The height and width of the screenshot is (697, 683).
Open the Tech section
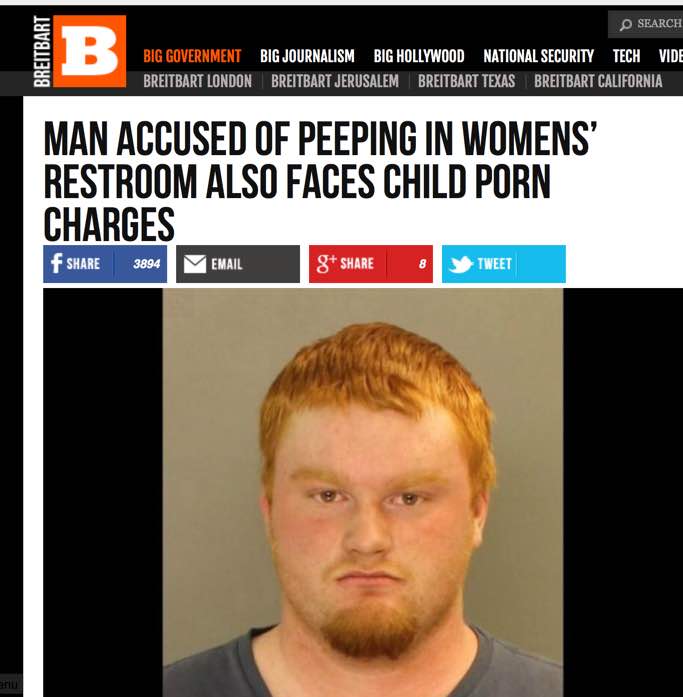point(627,56)
